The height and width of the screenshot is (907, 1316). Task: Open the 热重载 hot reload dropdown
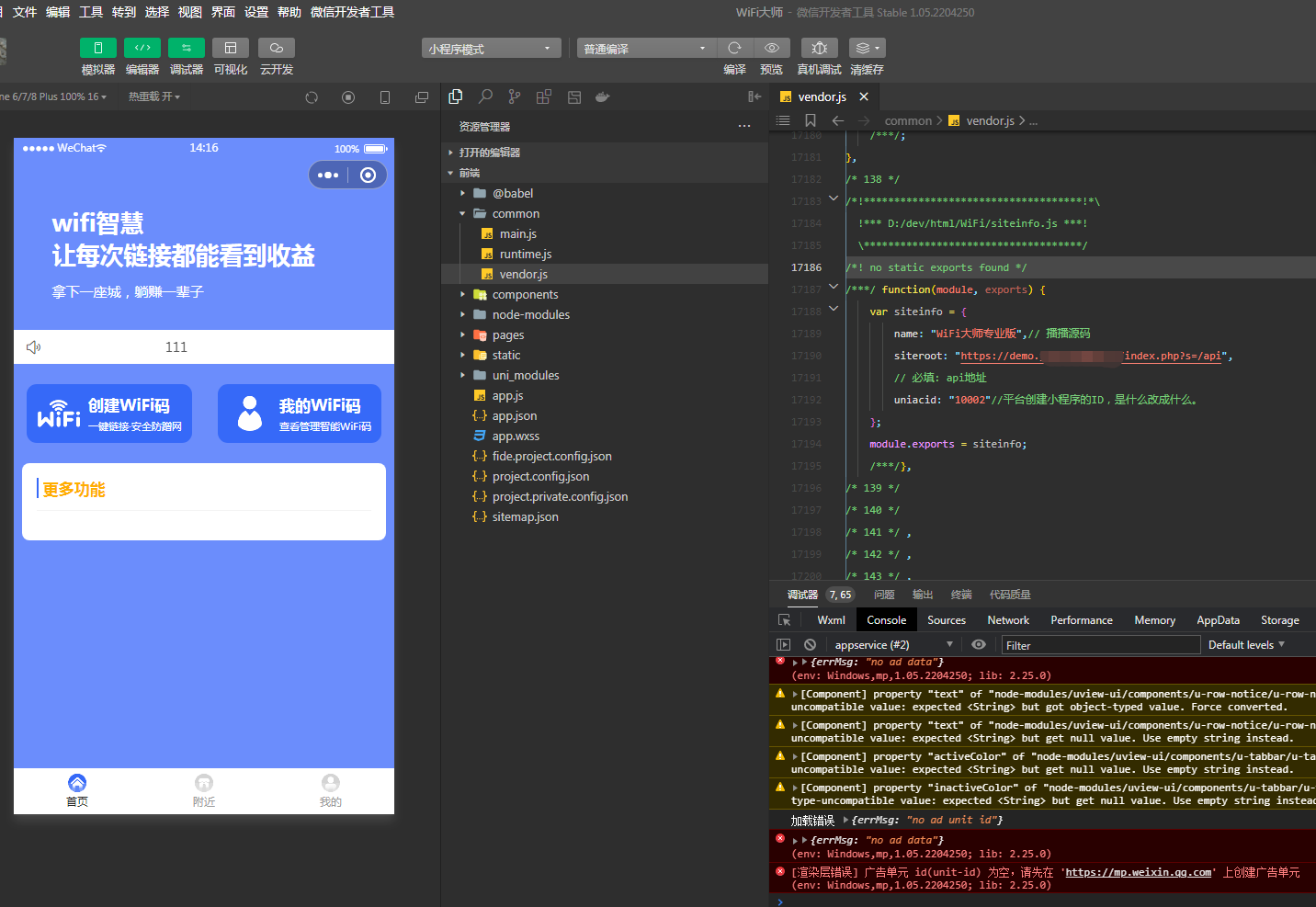[x=154, y=96]
